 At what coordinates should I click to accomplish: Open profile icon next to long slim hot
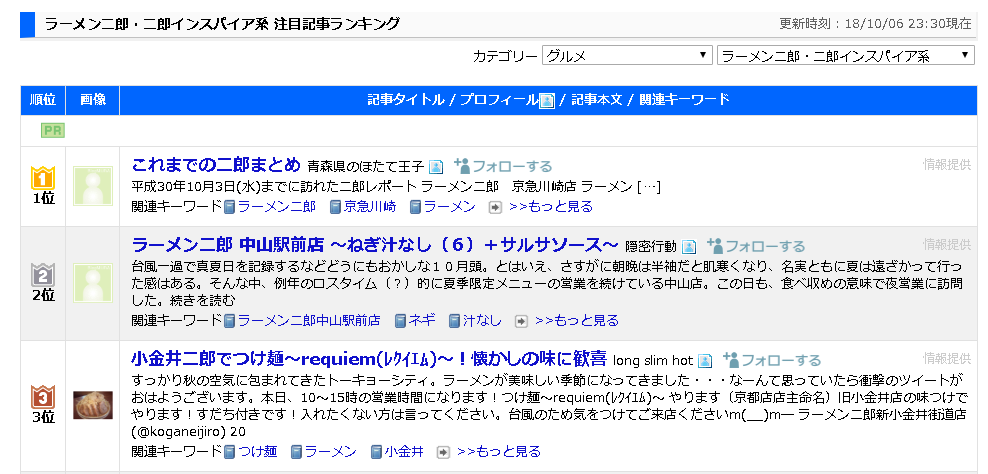(705, 361)
